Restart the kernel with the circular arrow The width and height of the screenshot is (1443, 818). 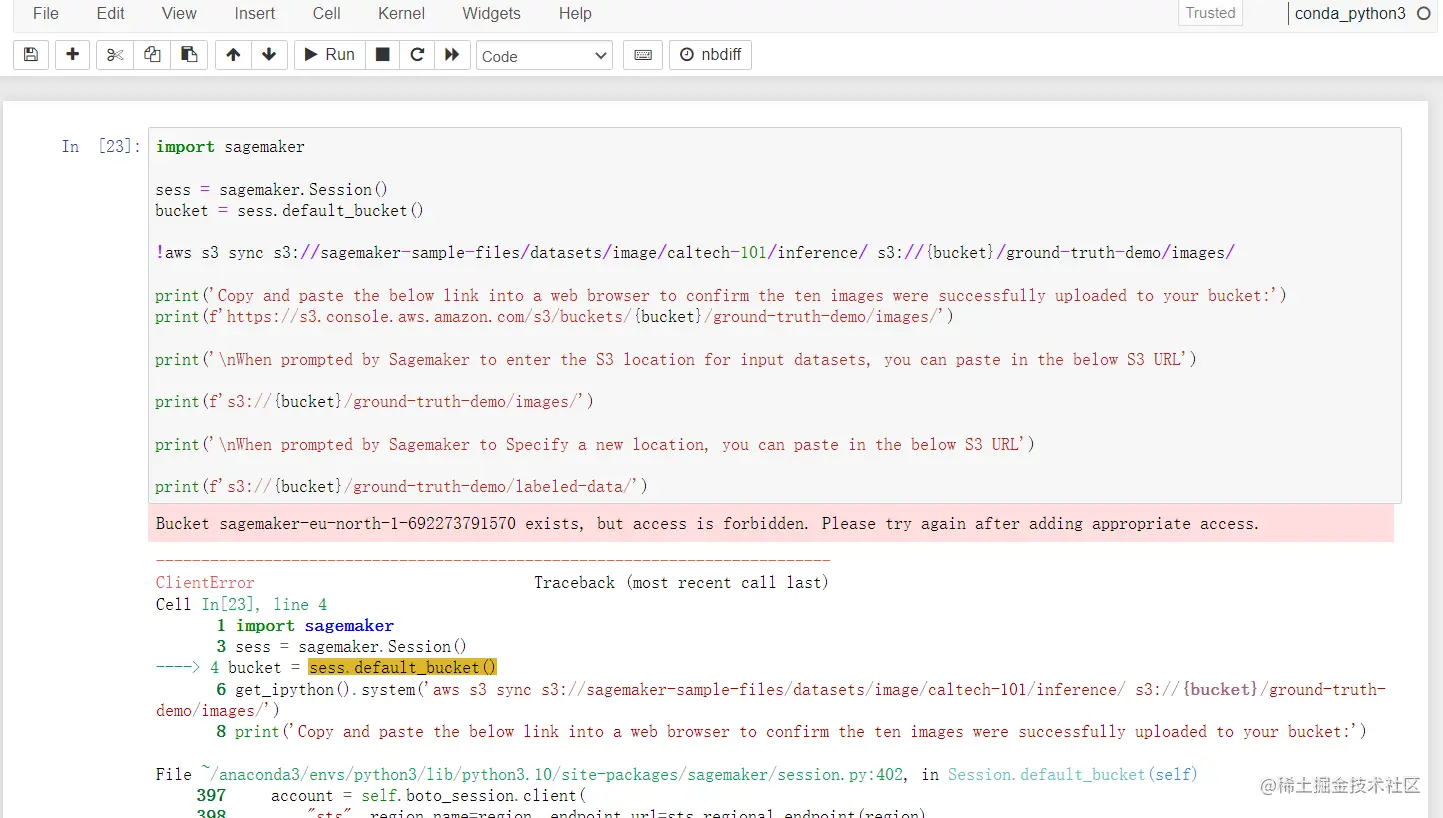417,55
